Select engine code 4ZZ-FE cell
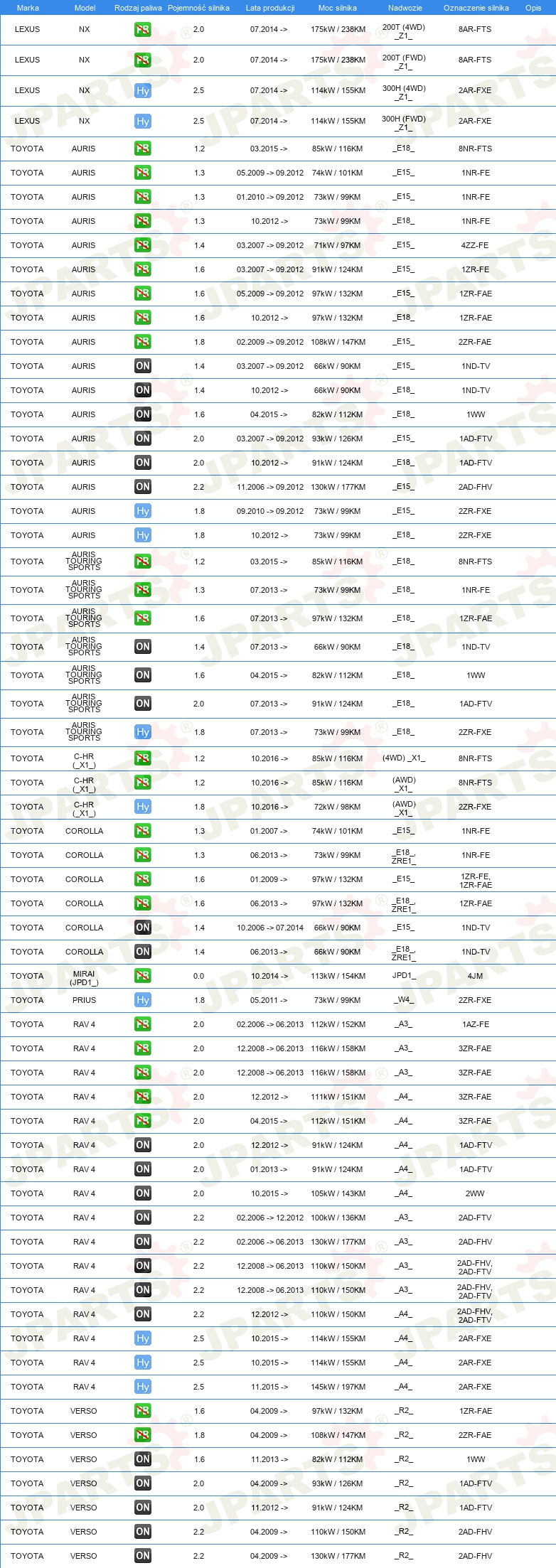The image size is (556, 1568). tap(475, 245)
